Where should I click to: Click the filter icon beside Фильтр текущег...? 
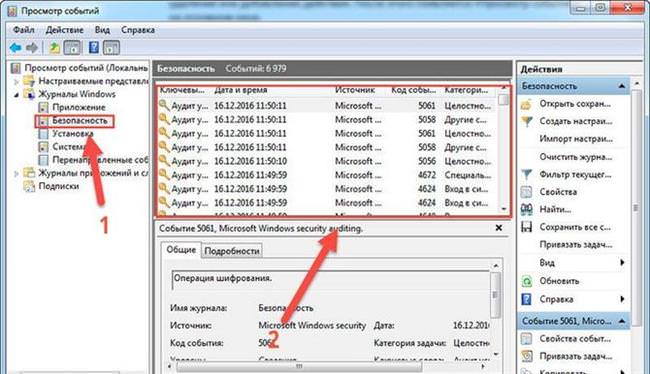click(x=526, y=175)
